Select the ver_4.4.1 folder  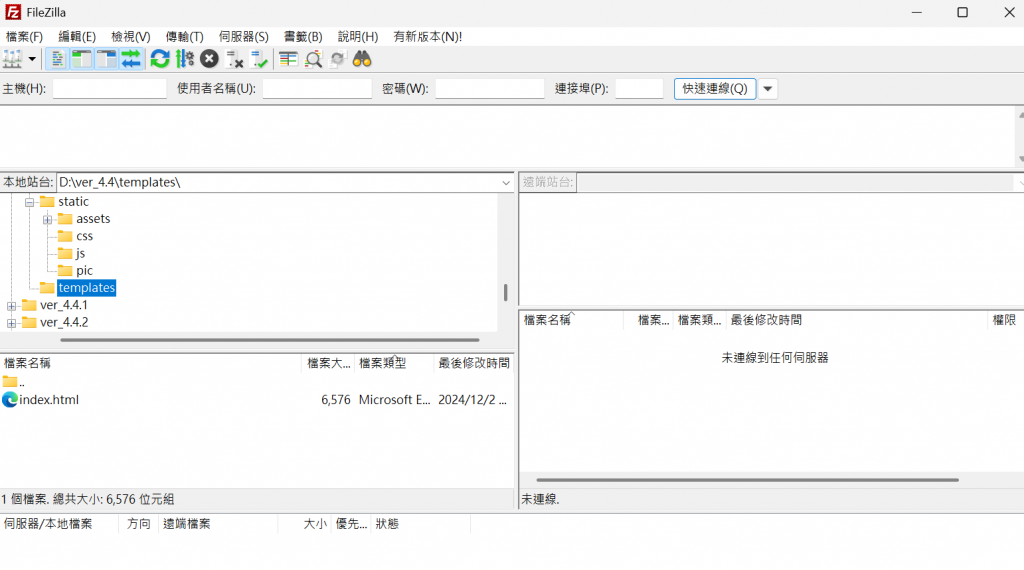pos(63,305)
